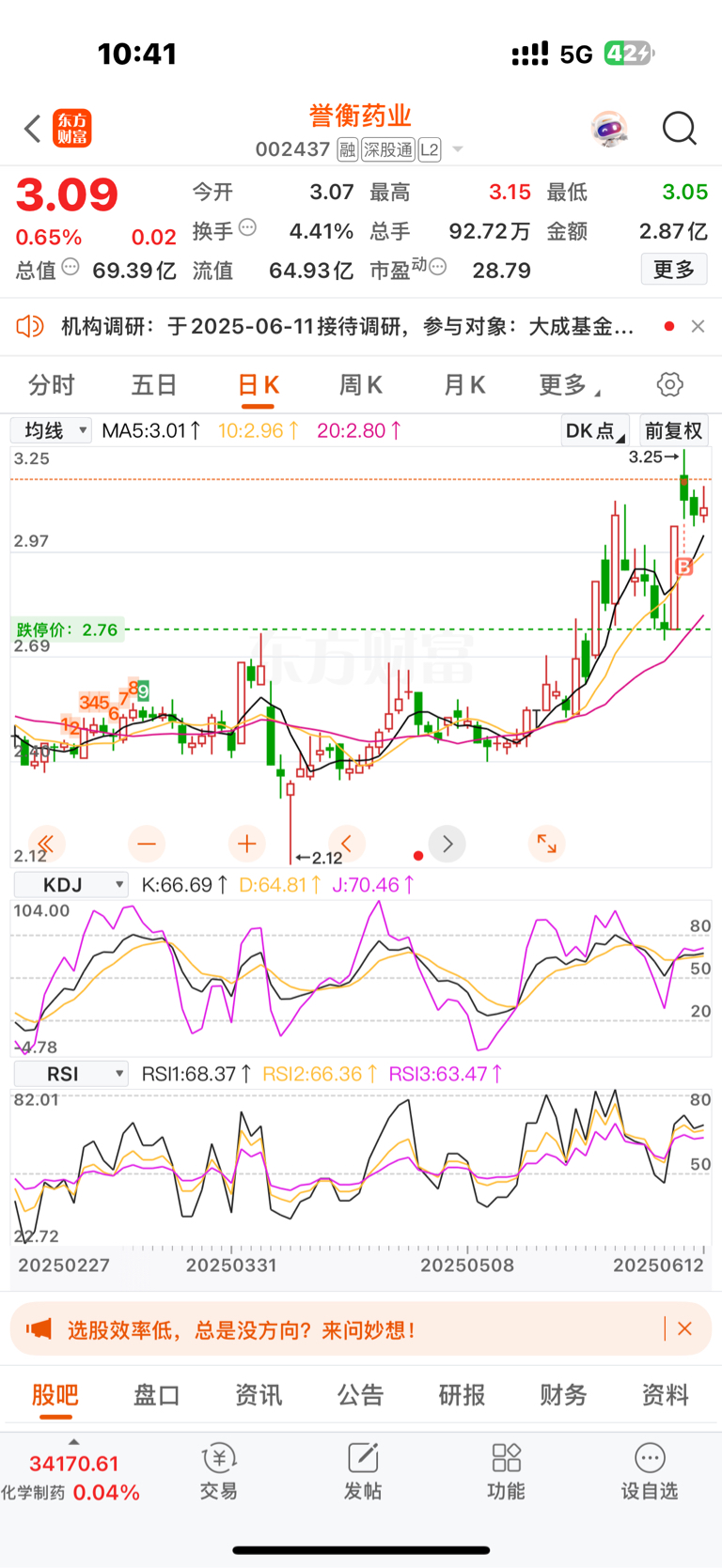Viewport: 722px width, 1568px height.
Task: Open the 财务 tab
Action: (563, 1394)
